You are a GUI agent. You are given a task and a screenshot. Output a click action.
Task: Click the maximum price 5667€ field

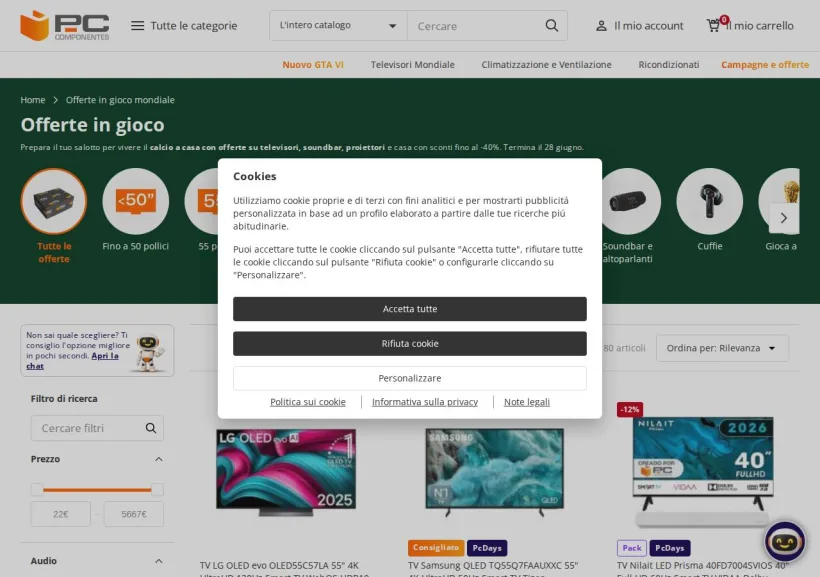click(x=134, y=514)
